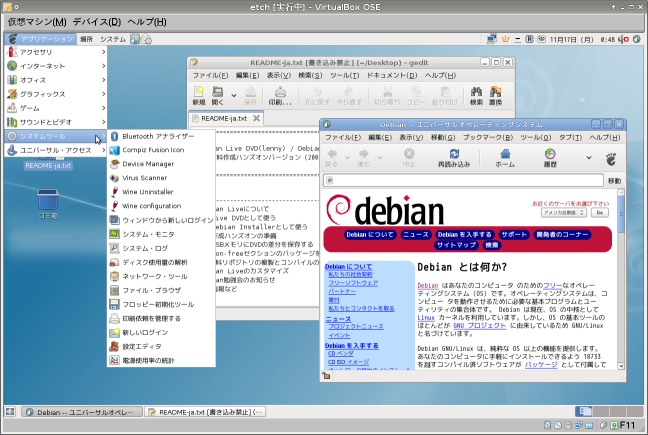648x435 pixels.
Task: Click volume icon in top panel
Action: 623,39
